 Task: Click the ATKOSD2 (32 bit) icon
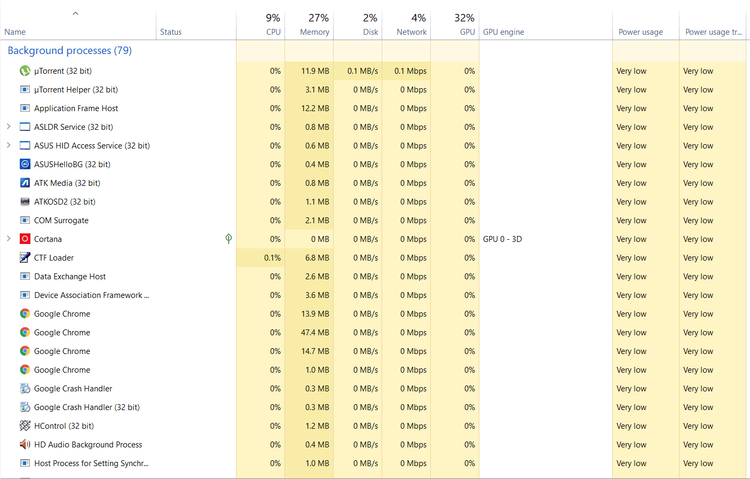[25, 202]
